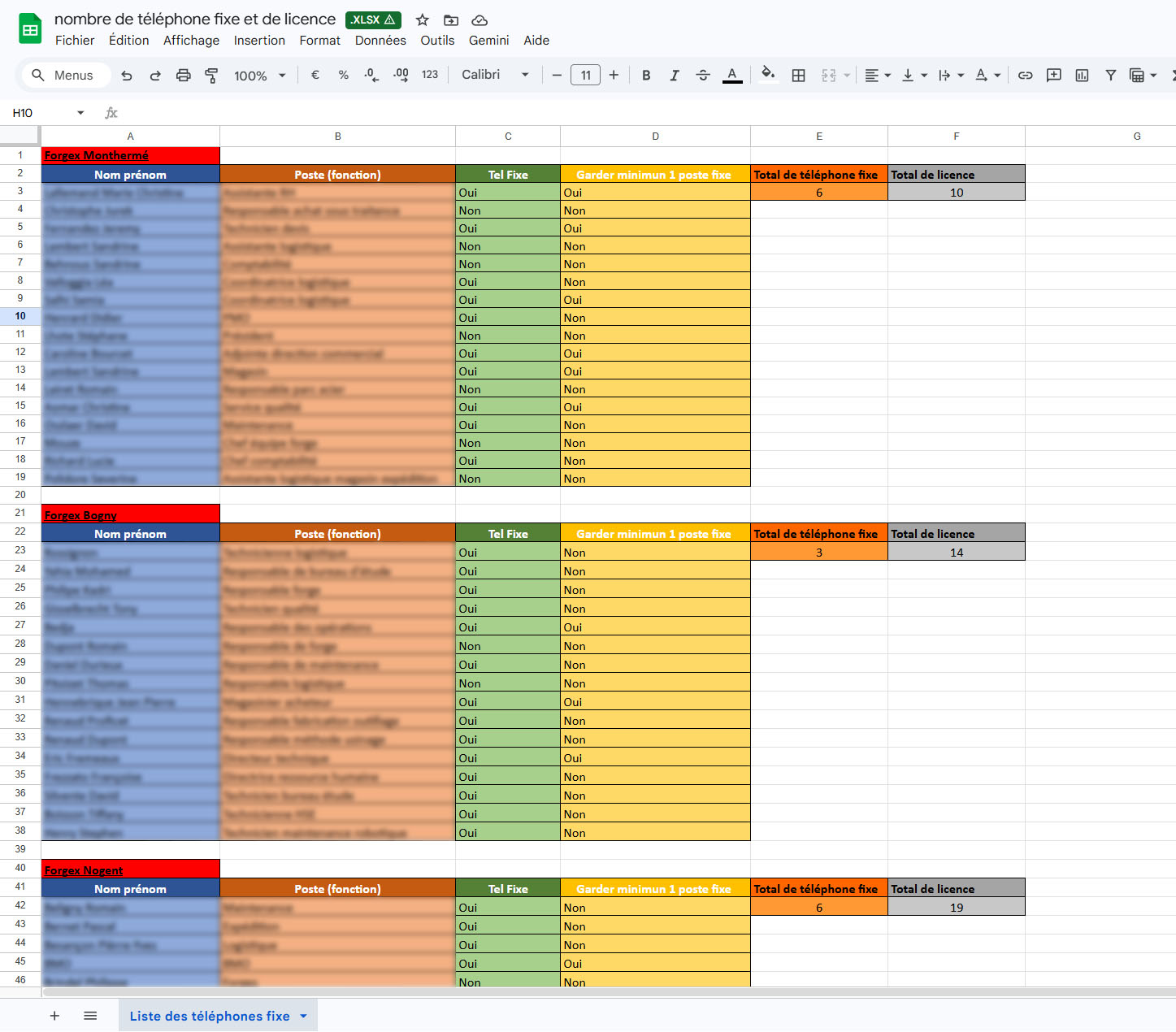
Task: Open the Gemini menu
Action: point(489,41)
